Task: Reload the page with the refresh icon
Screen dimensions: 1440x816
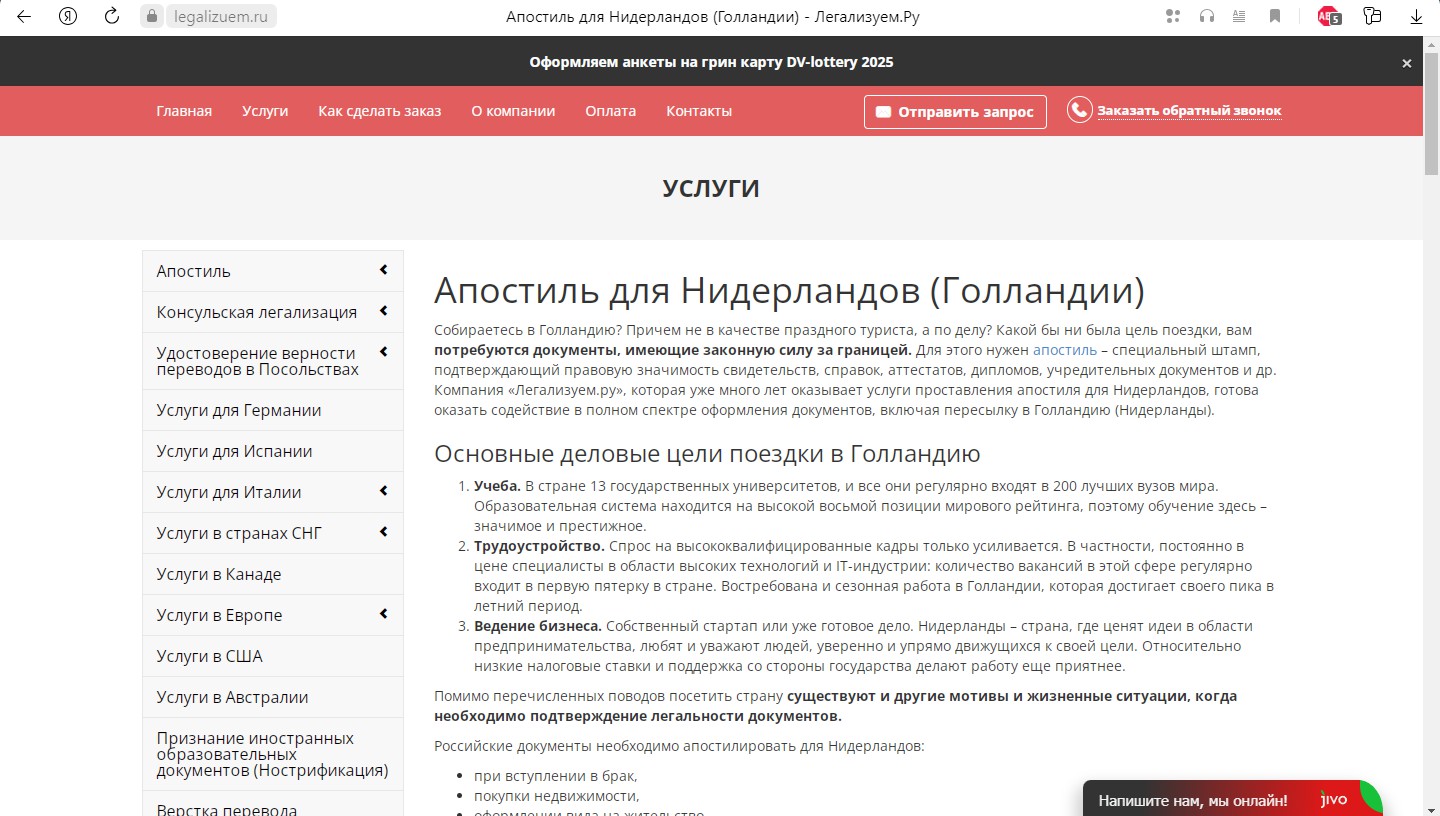Action: [112, 16]
